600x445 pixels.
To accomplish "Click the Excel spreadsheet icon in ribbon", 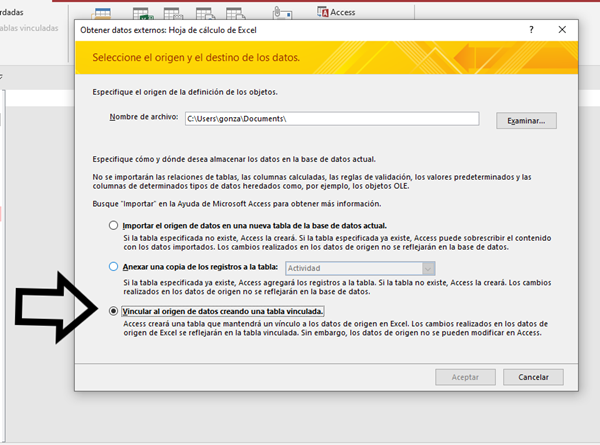I will point(142,13).
